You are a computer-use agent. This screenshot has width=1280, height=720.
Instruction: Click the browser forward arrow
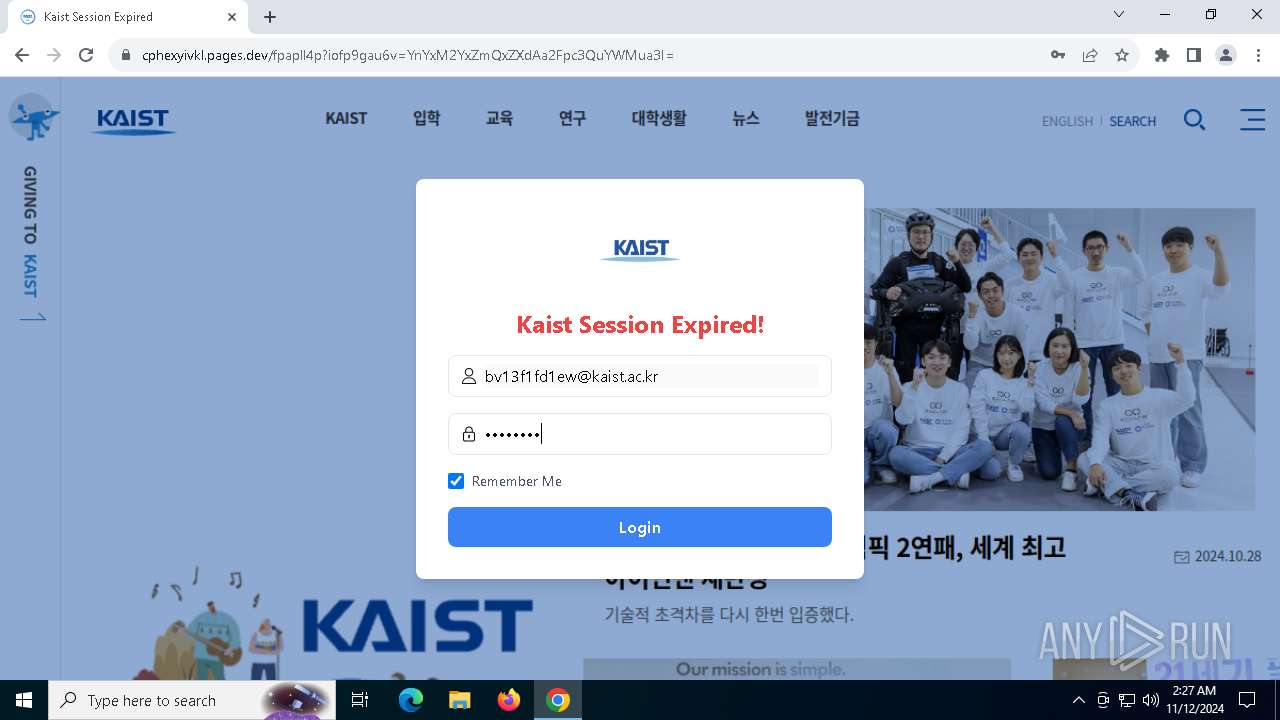pos(54,55)
